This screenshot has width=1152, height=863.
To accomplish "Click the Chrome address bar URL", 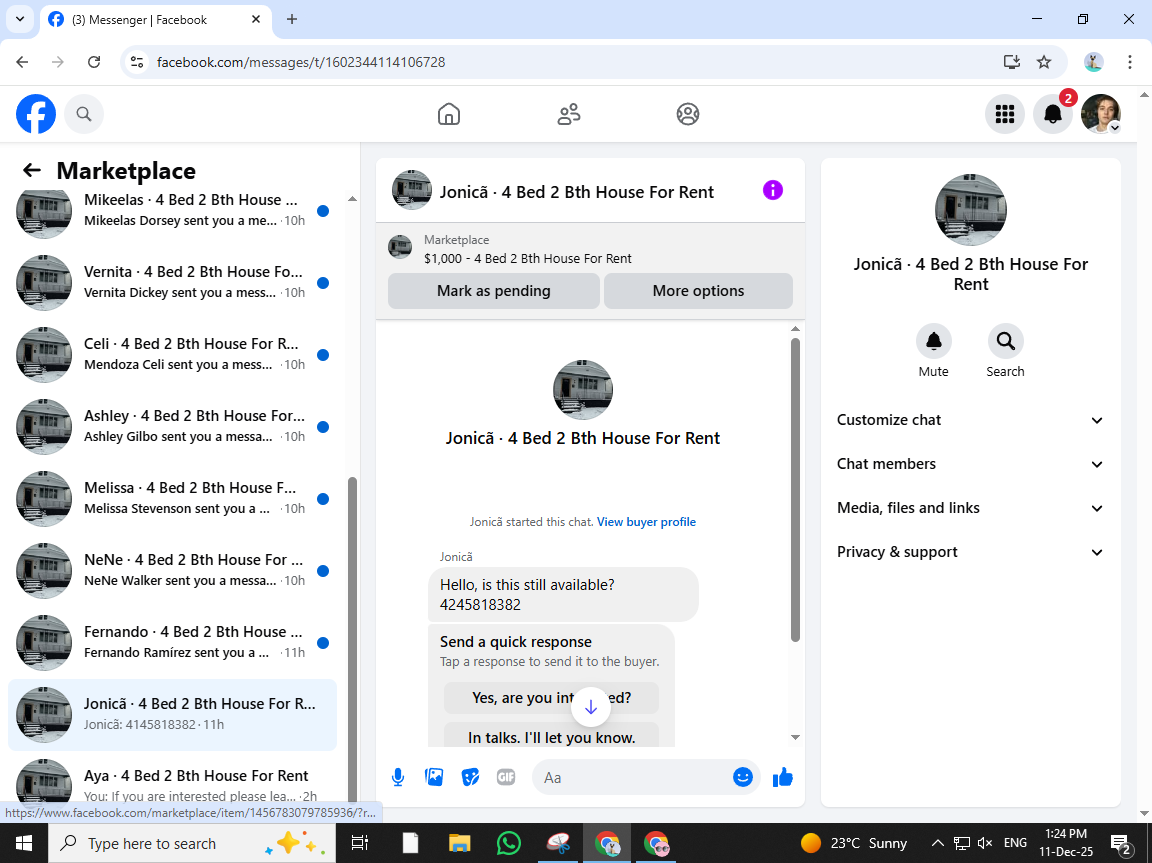I will [x=301, y=62].
